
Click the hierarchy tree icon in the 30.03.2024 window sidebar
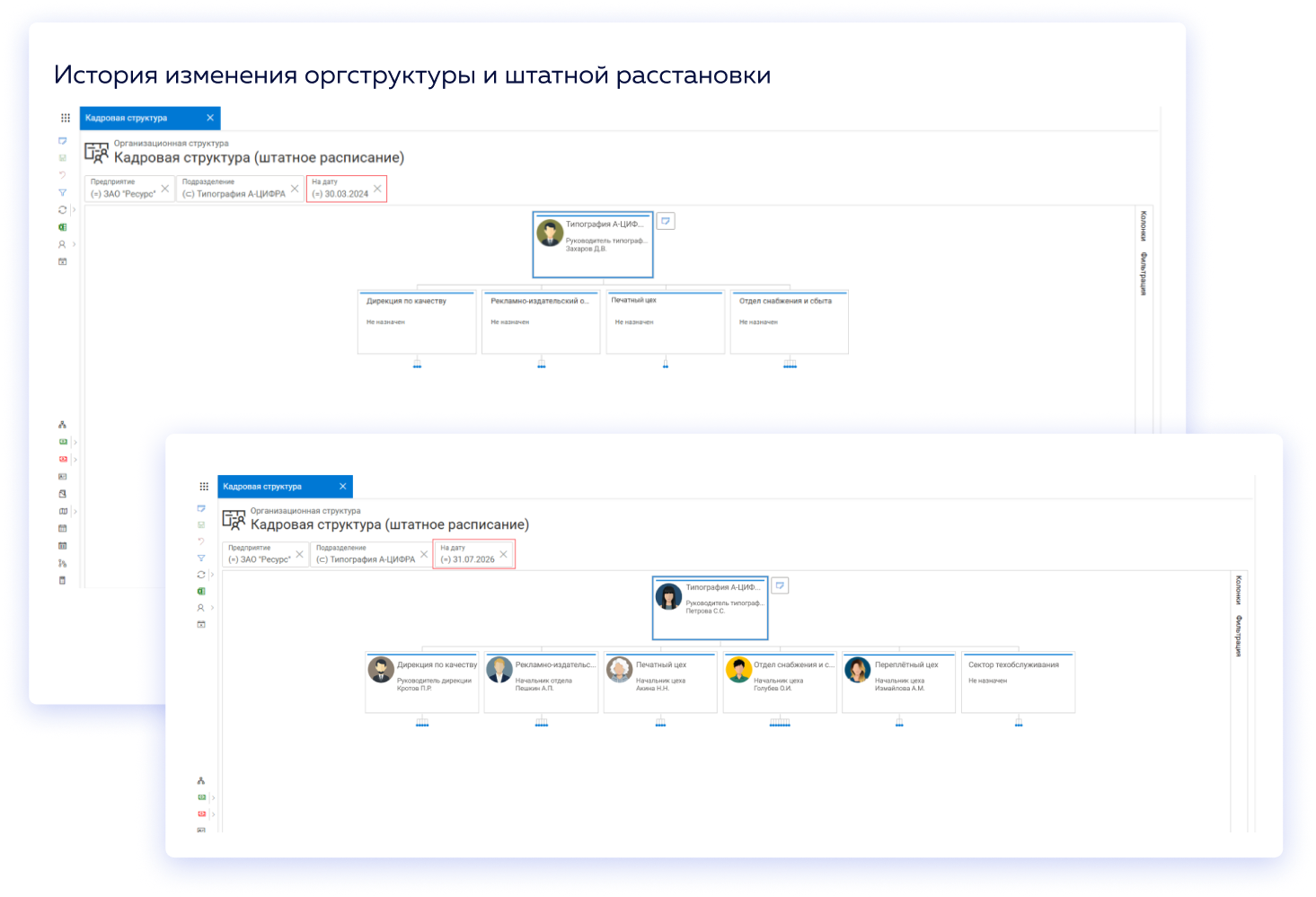[63, 425]
